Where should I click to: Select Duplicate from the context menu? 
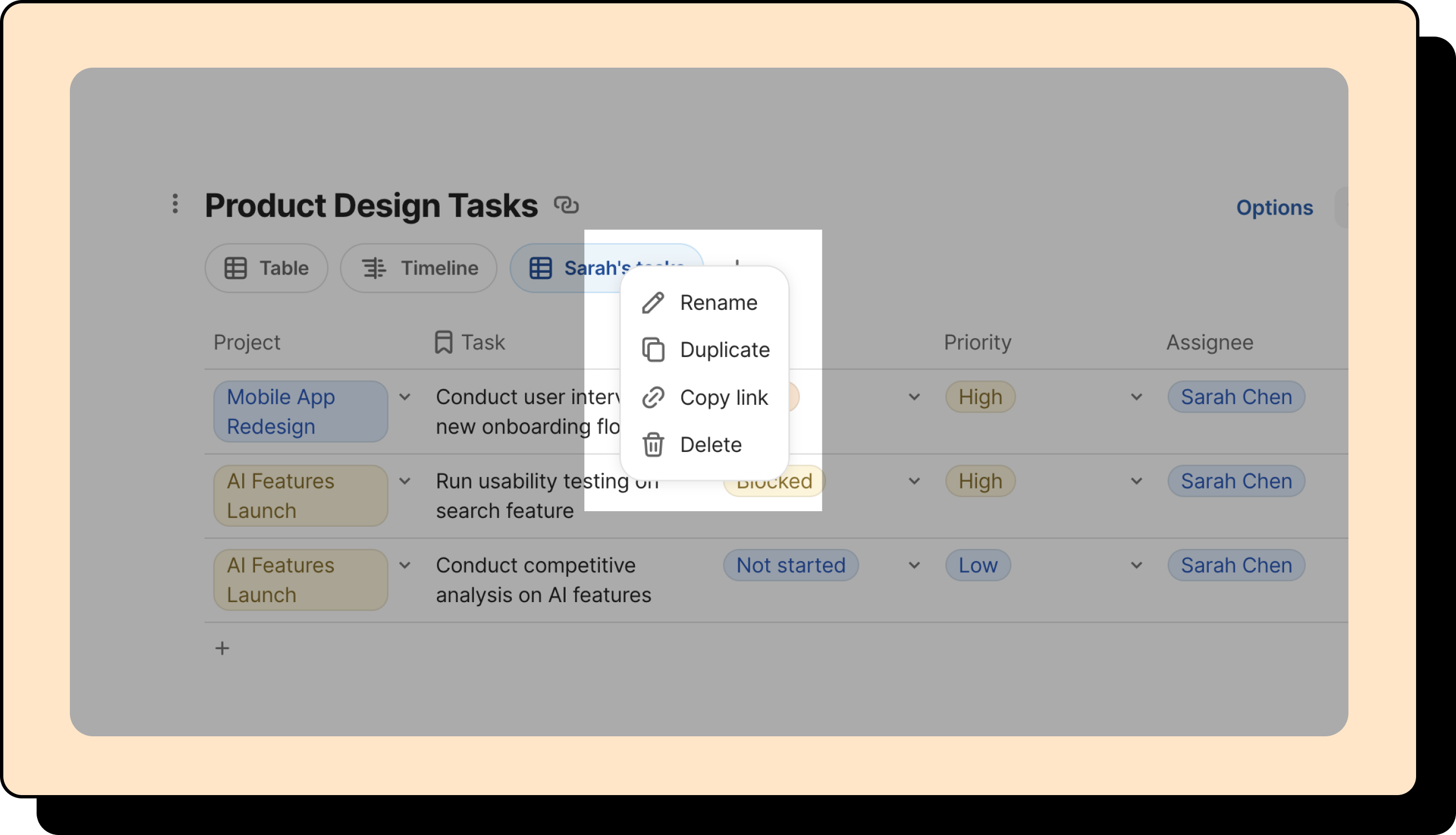pyautogui.click(x=724, y=350)
